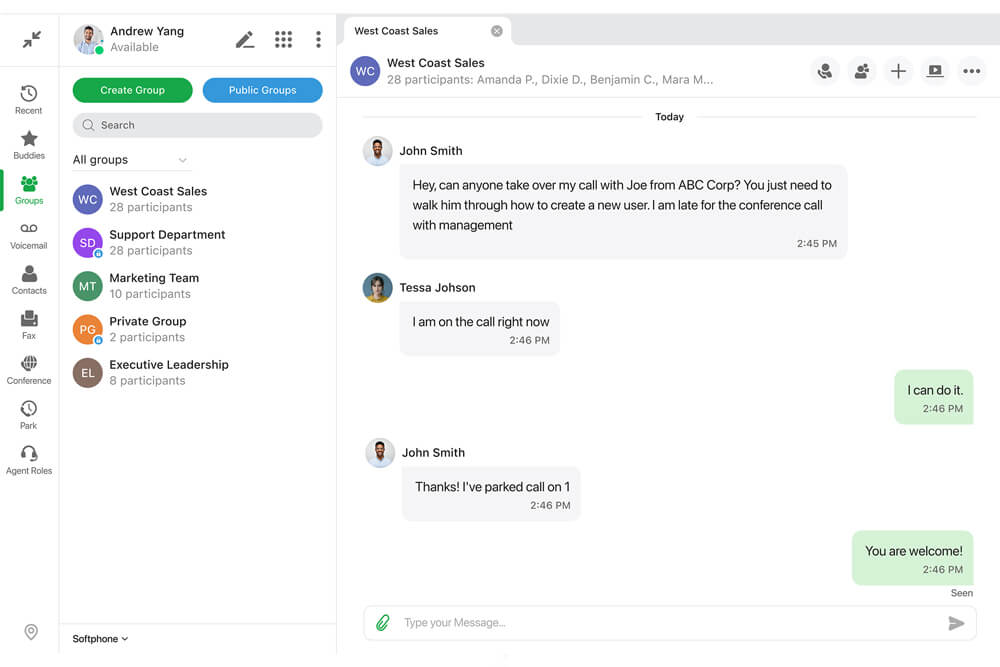Select the Marketing Team group
Screen dimensions: 1000x667
198,286
